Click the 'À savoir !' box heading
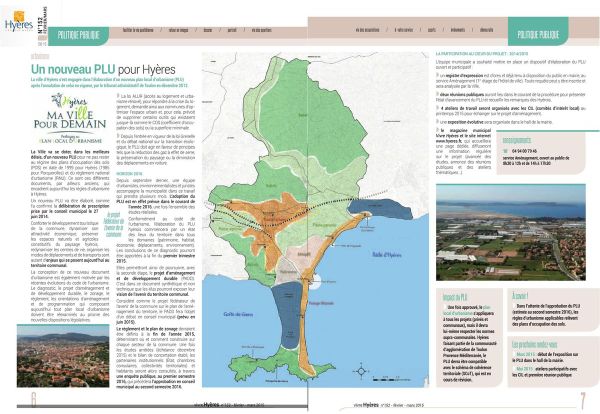The width and height of the screenshot is (600, 414). [520, 296]
